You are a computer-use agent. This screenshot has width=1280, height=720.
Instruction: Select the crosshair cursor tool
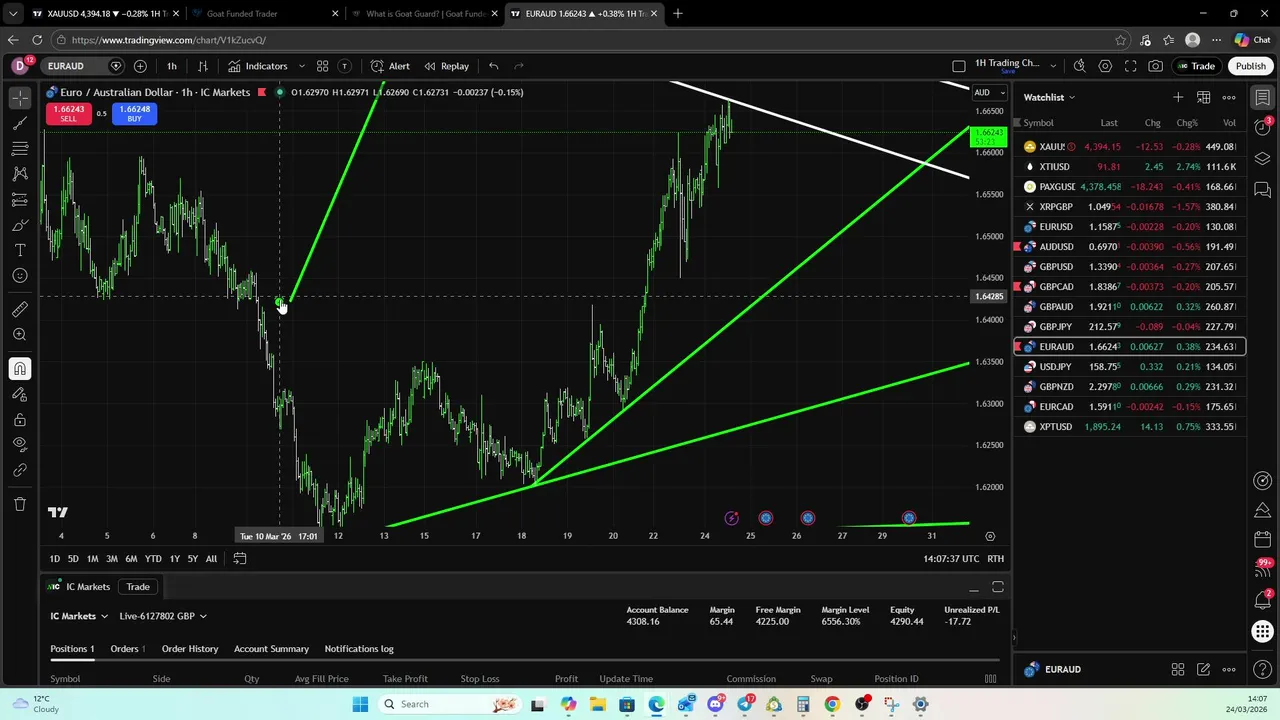pos(20,98)
